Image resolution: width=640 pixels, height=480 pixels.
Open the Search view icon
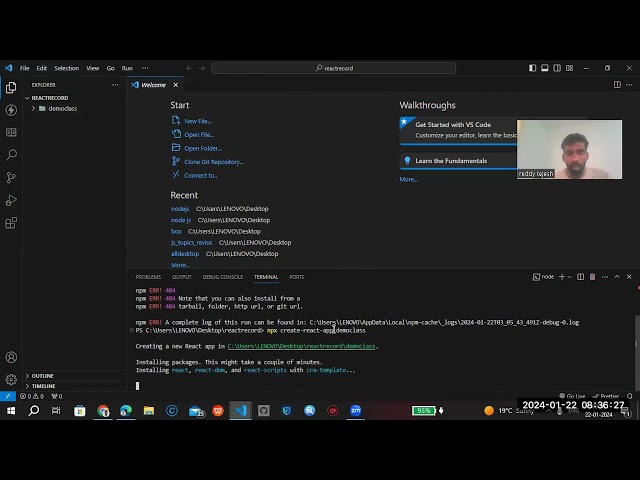[11, 155]
